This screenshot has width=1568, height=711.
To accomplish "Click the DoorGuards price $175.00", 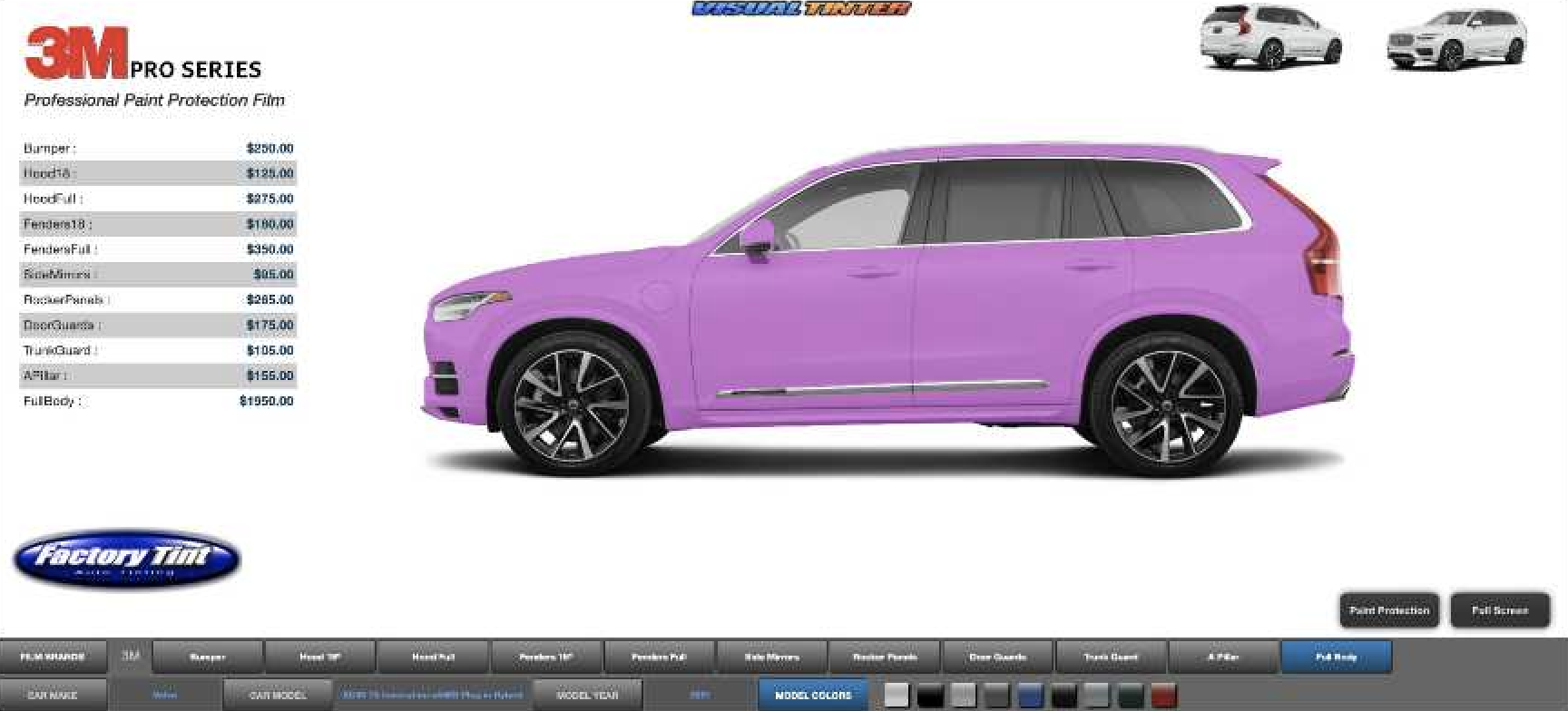I will click(x=269, y=325).
